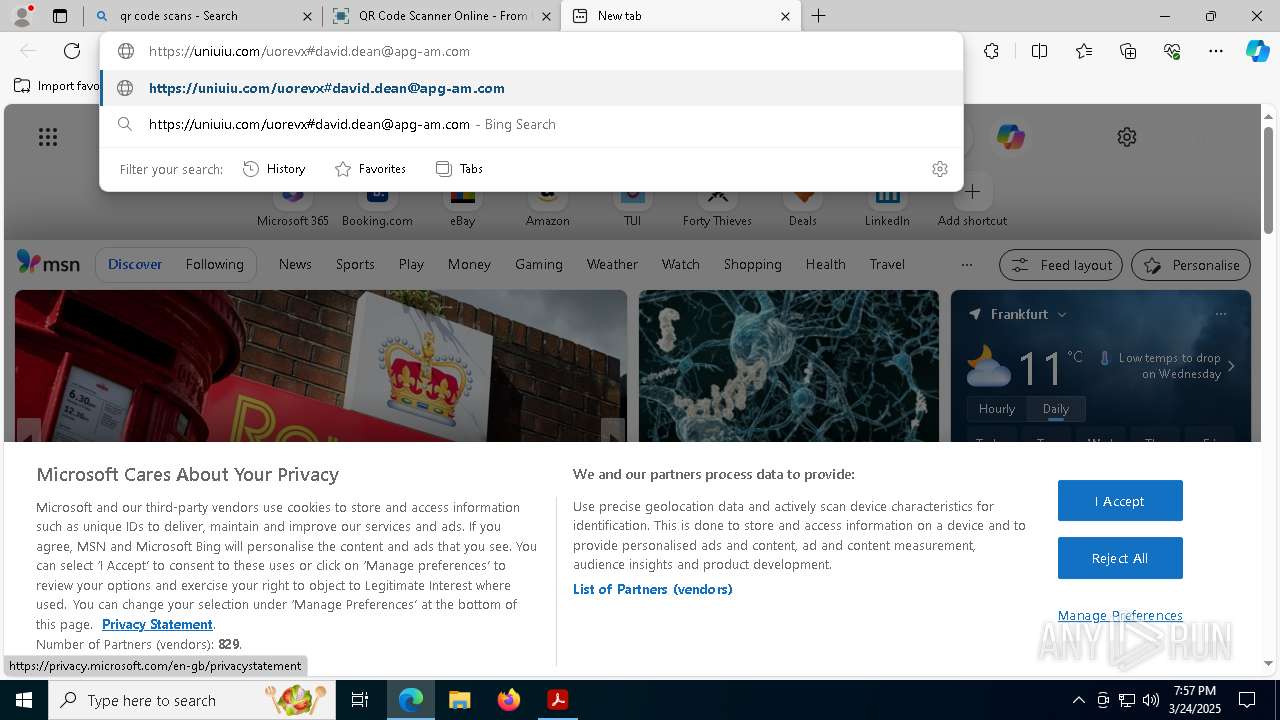This screenshot has height=720, width=1280.
Task: Open List of Partners (vendors) link
Action: (653, 589)
